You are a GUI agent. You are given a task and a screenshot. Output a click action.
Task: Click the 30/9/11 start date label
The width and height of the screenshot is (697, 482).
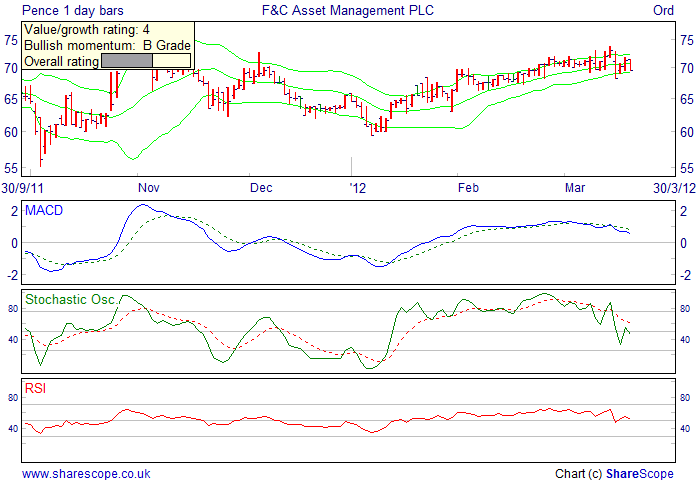tap(23, 188)
